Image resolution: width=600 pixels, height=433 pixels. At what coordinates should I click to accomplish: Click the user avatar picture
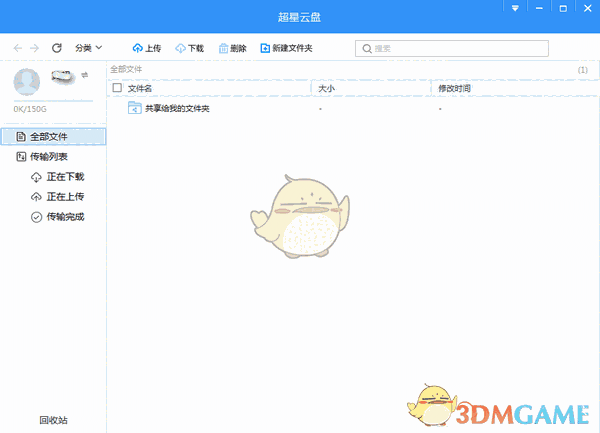click(x=27, y=82)
